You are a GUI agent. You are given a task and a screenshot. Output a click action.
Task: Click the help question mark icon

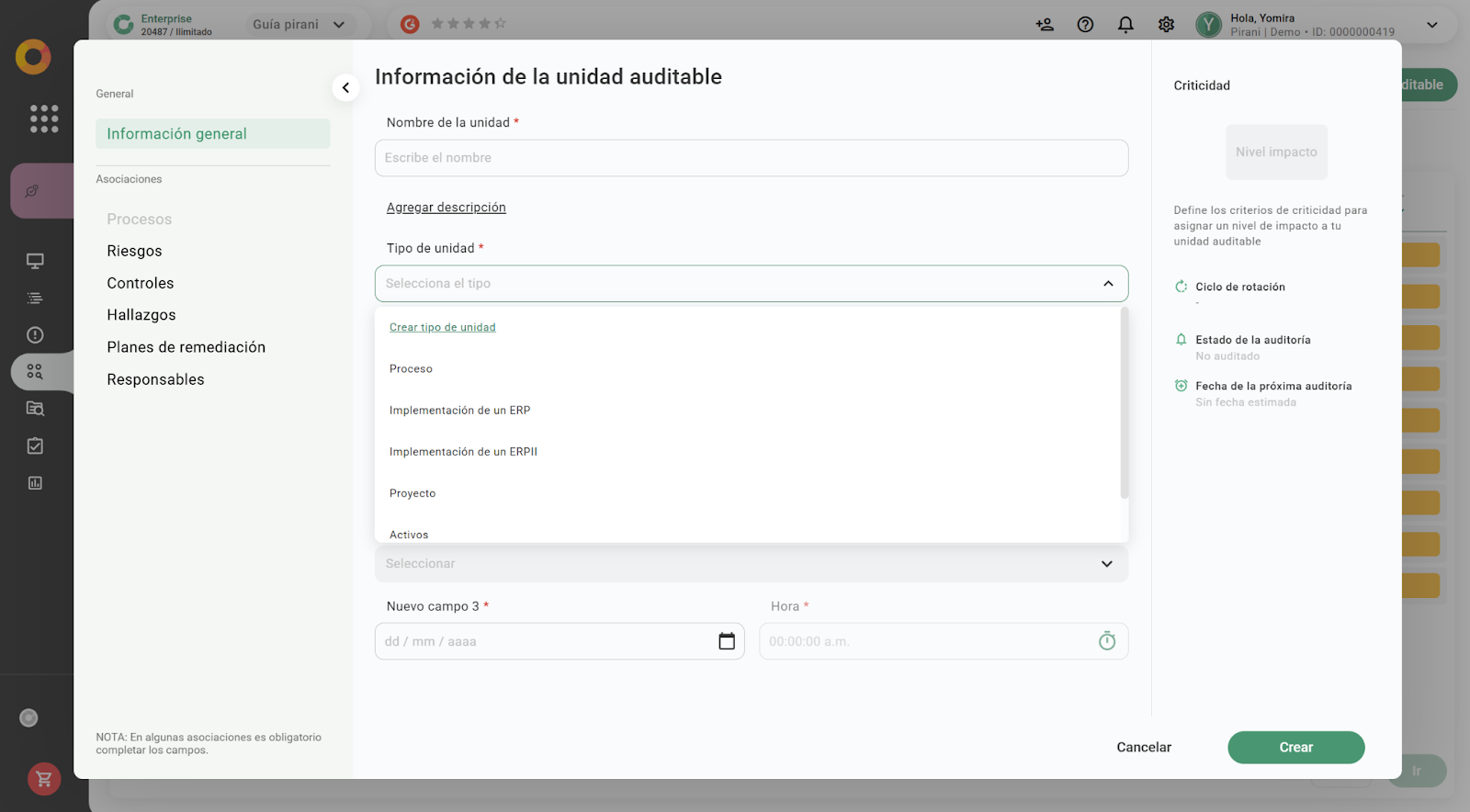coord(1085,25)
